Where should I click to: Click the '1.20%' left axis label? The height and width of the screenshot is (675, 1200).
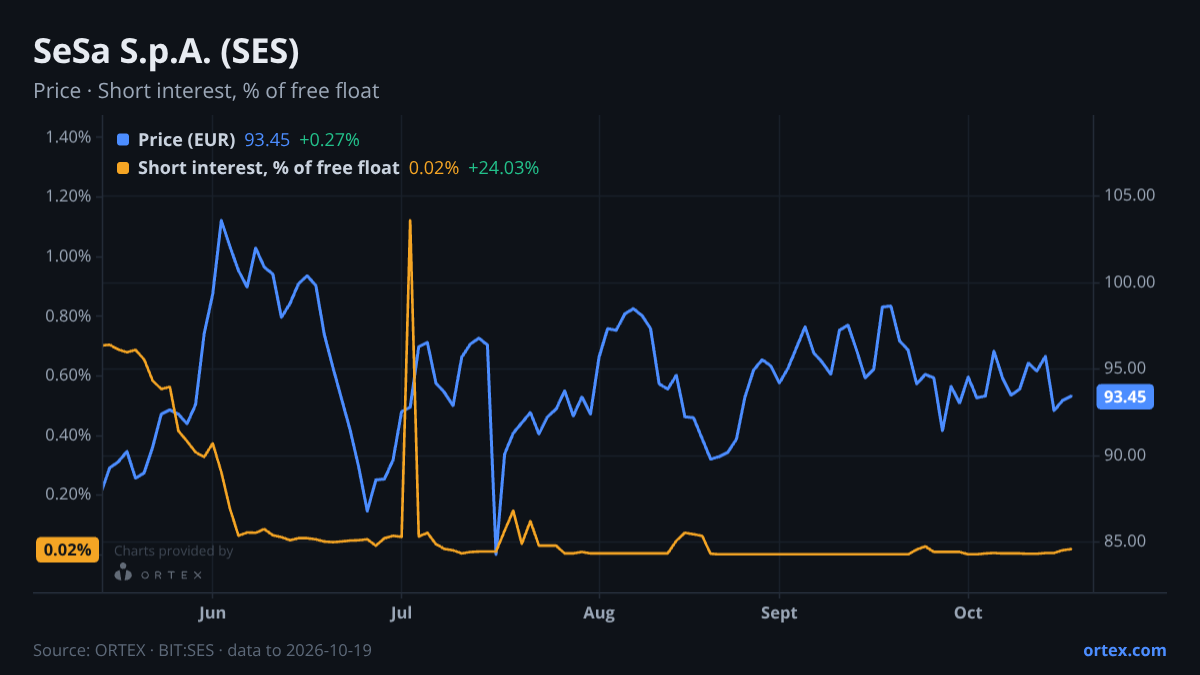pyautogui.click(x=68, y=196)
